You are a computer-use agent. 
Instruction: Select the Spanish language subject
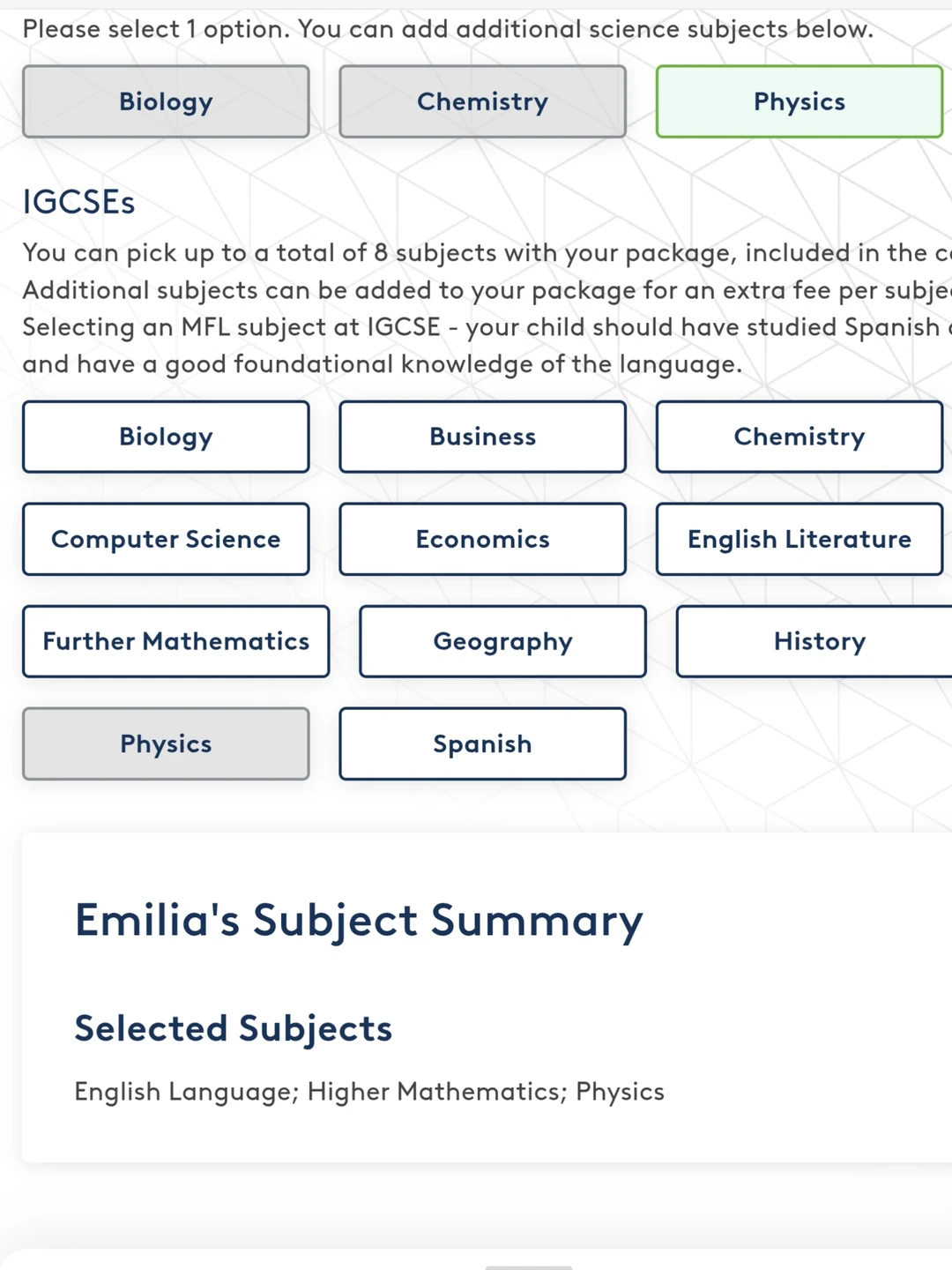pyautogui.click(x=482, y=743)
